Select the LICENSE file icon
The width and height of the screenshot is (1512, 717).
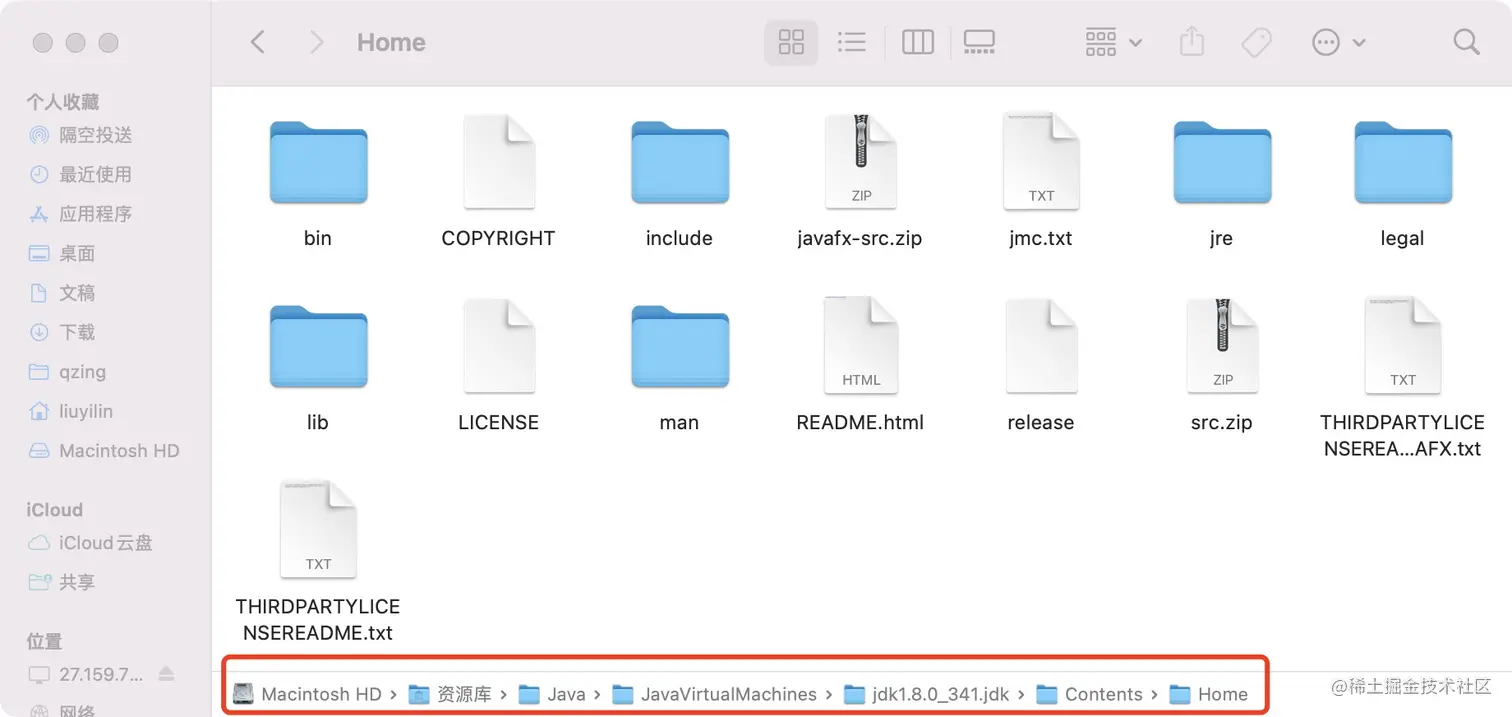[499, 346]
